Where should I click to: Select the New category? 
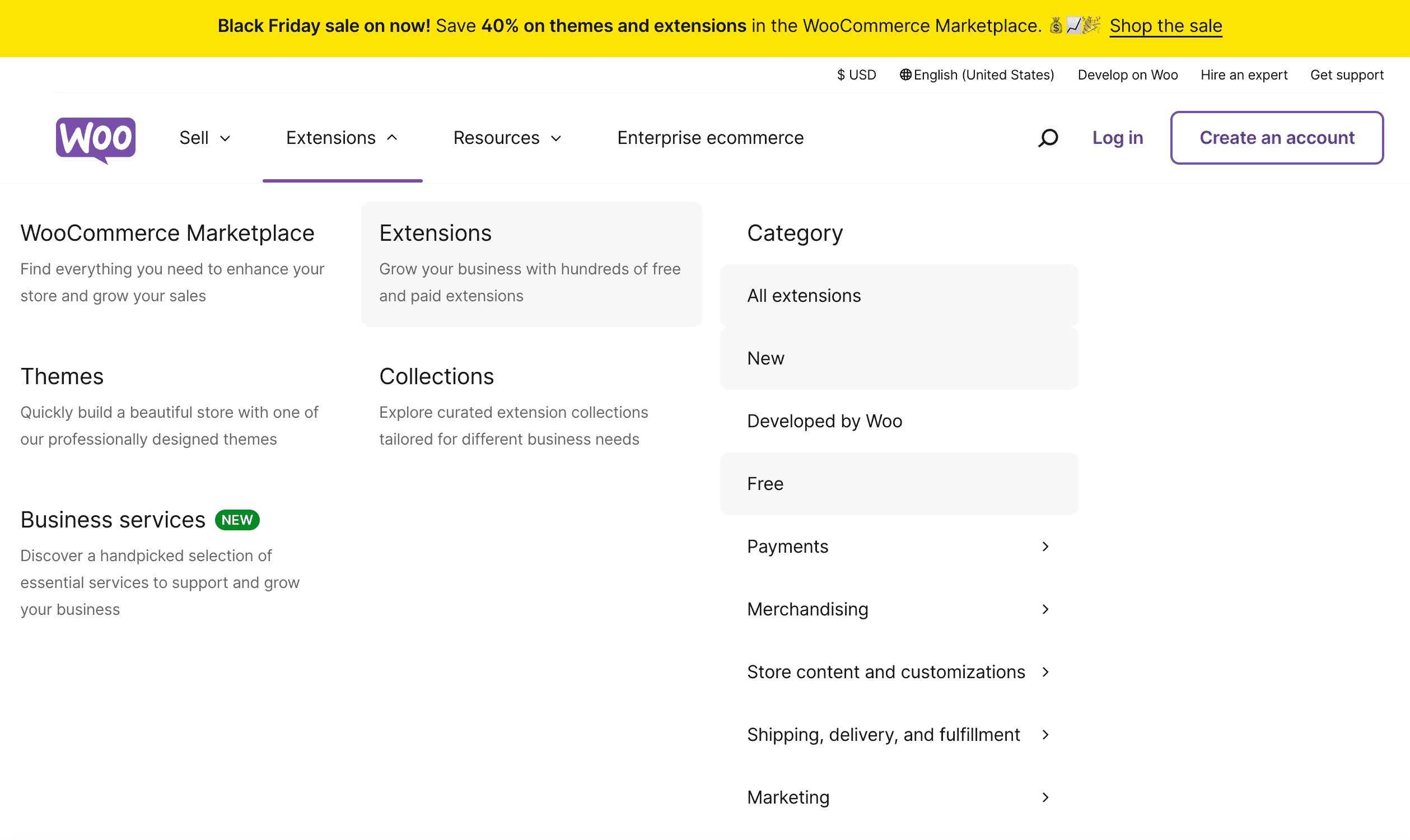click(x=899, y=358)
